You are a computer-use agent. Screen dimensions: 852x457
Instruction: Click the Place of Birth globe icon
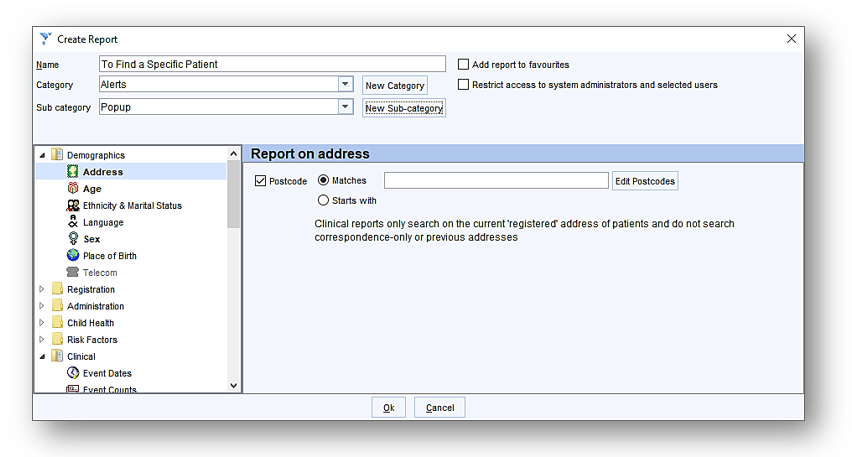[x=72, y=255]
